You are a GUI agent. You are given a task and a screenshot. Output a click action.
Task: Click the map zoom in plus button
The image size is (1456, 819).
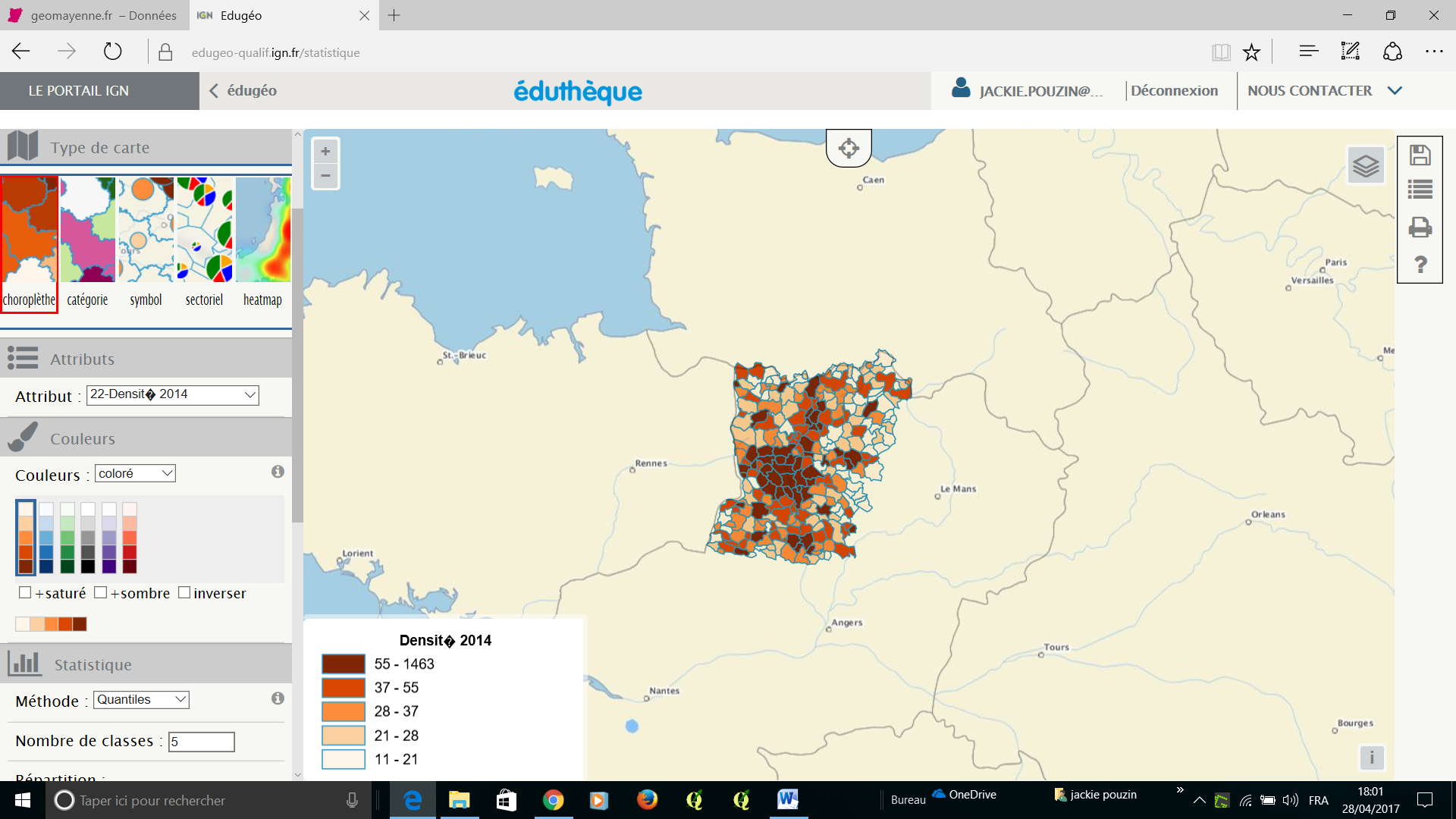(x=325, y=151)
